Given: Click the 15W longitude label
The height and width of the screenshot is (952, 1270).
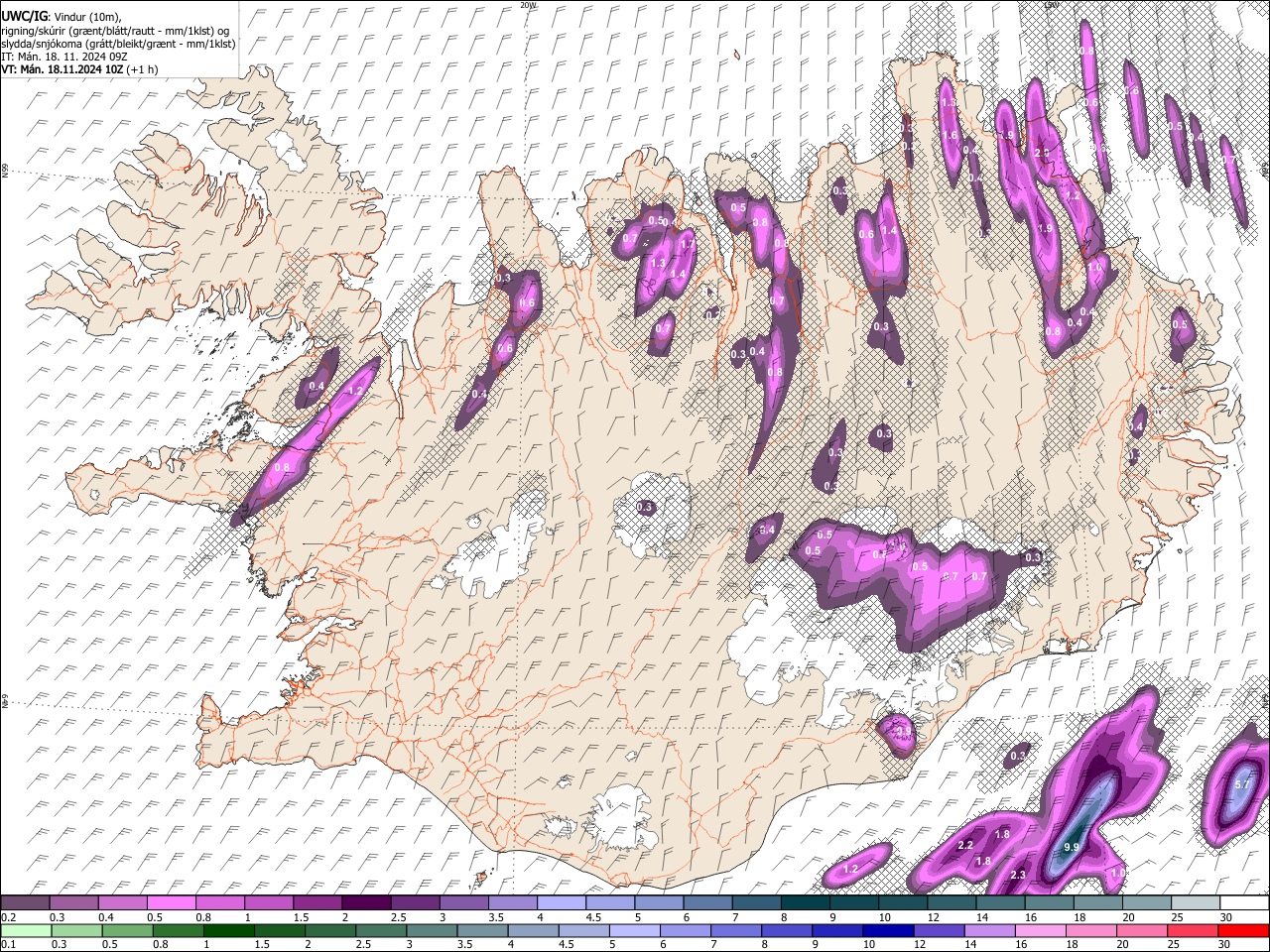Looking at the screenshot, I should 1052,5.
